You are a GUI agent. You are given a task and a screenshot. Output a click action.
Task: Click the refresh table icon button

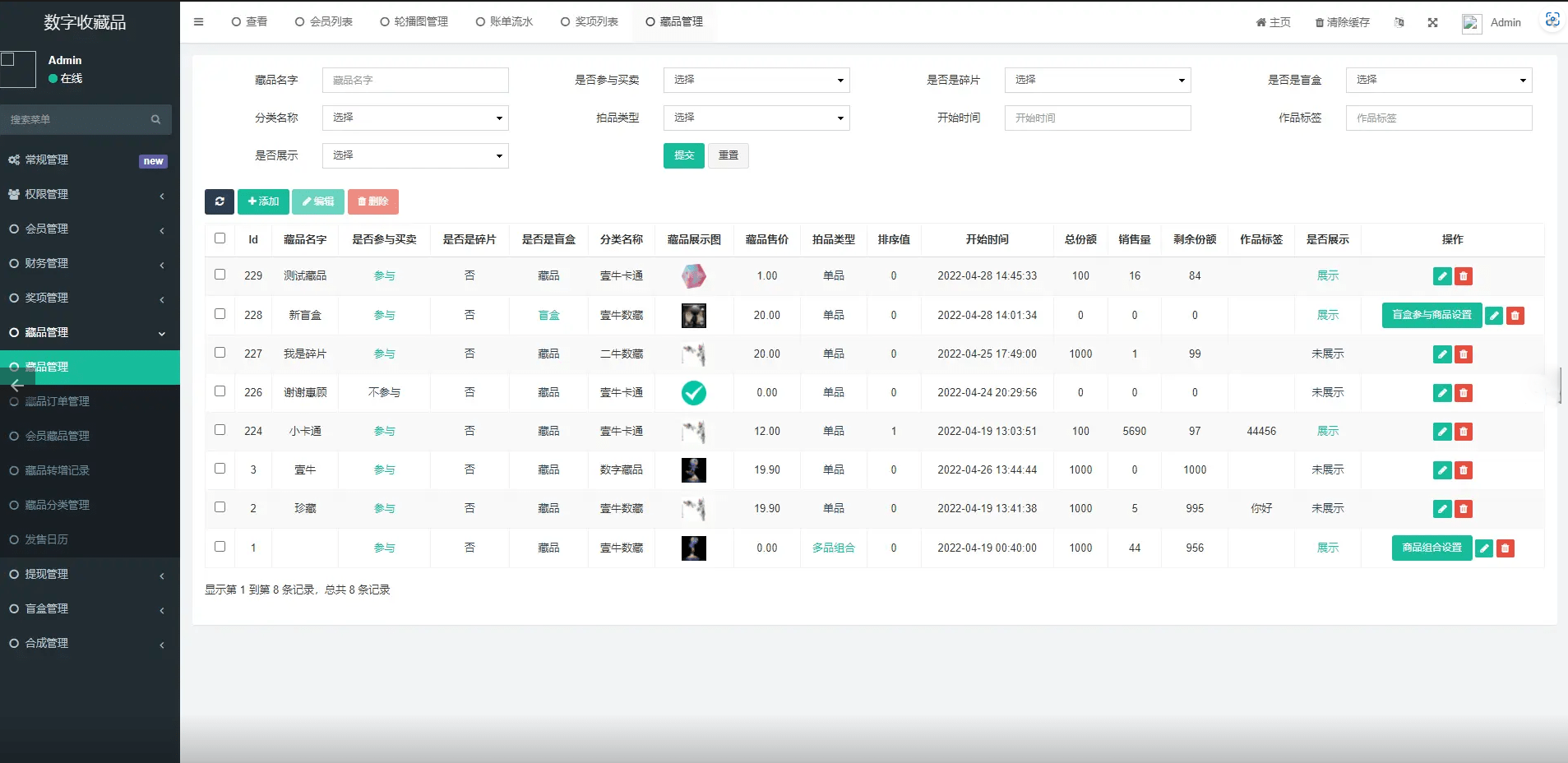click(220, 201)
